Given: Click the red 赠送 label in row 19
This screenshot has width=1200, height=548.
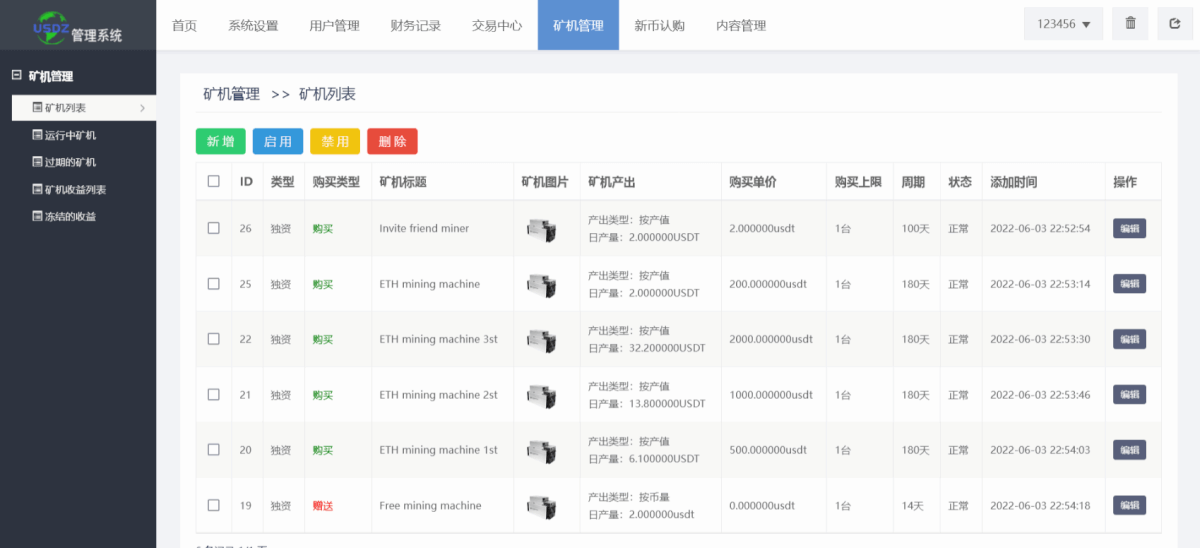Looking at the screenshot, I should pos(323,505).
